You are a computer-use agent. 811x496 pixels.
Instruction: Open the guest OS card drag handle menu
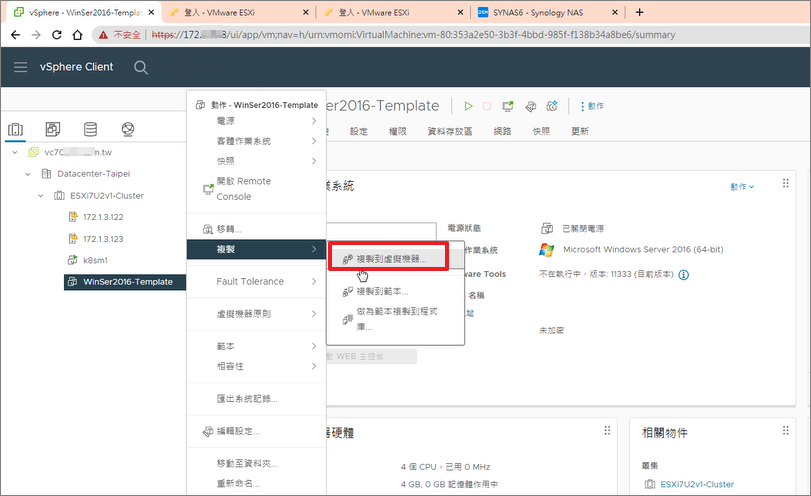coord(786,183)
